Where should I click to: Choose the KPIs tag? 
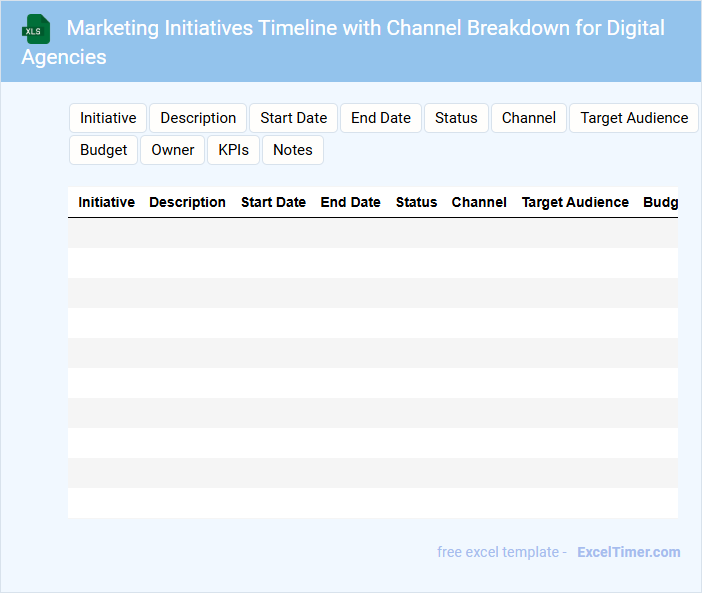point(233,150)
